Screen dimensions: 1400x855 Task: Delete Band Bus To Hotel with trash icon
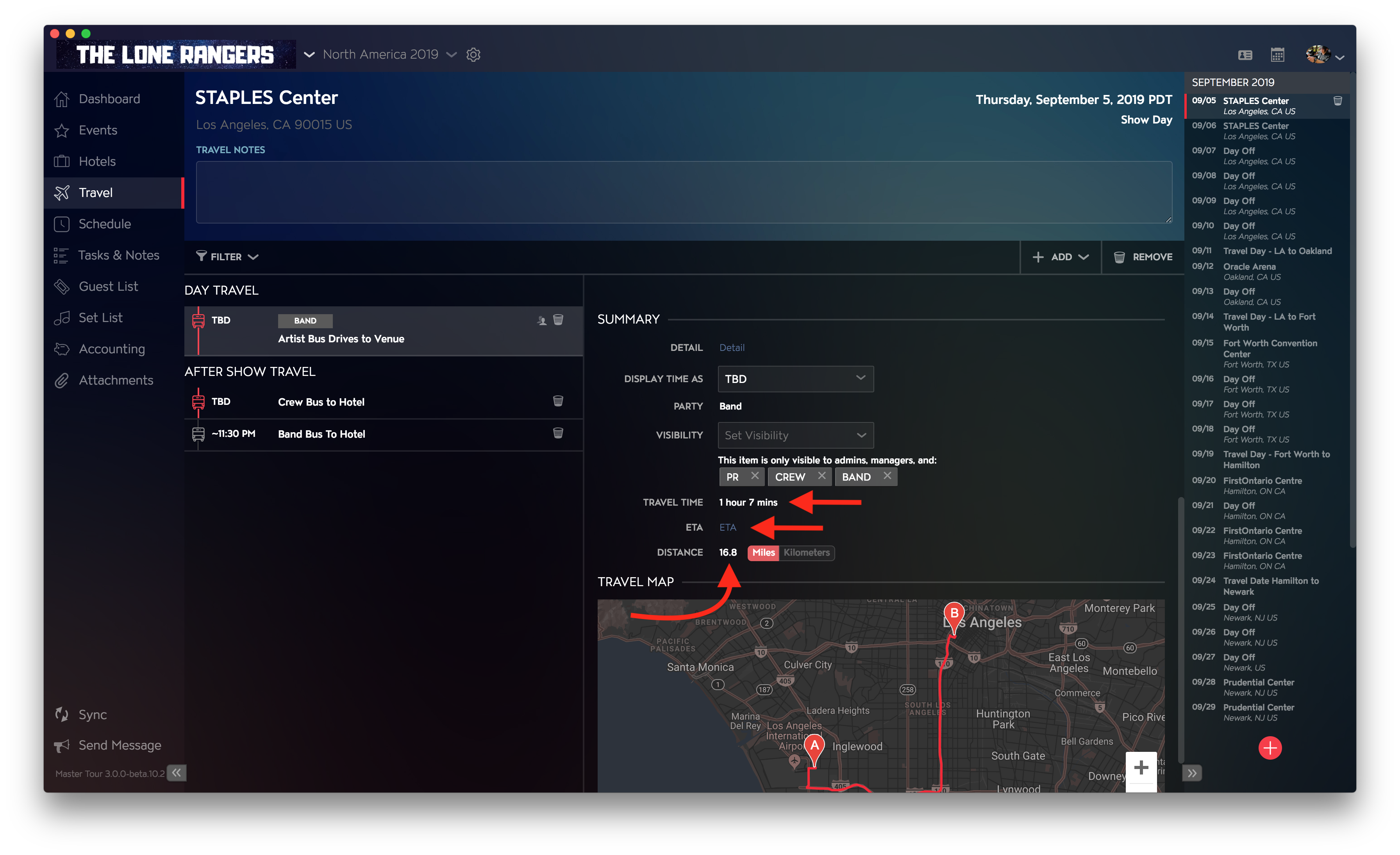(558, 434)
